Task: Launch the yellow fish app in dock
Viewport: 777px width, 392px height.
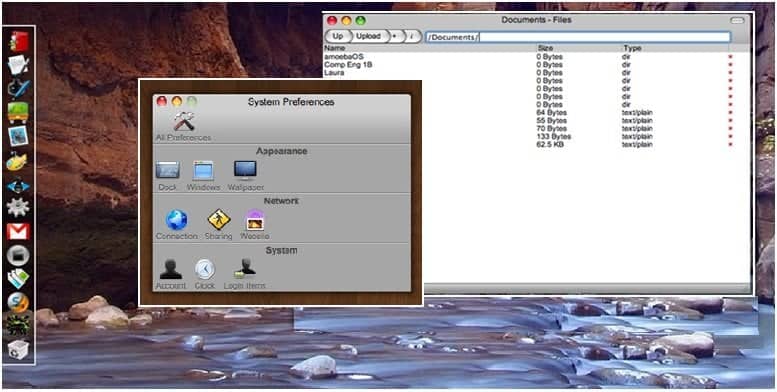Action: point(17,161)
